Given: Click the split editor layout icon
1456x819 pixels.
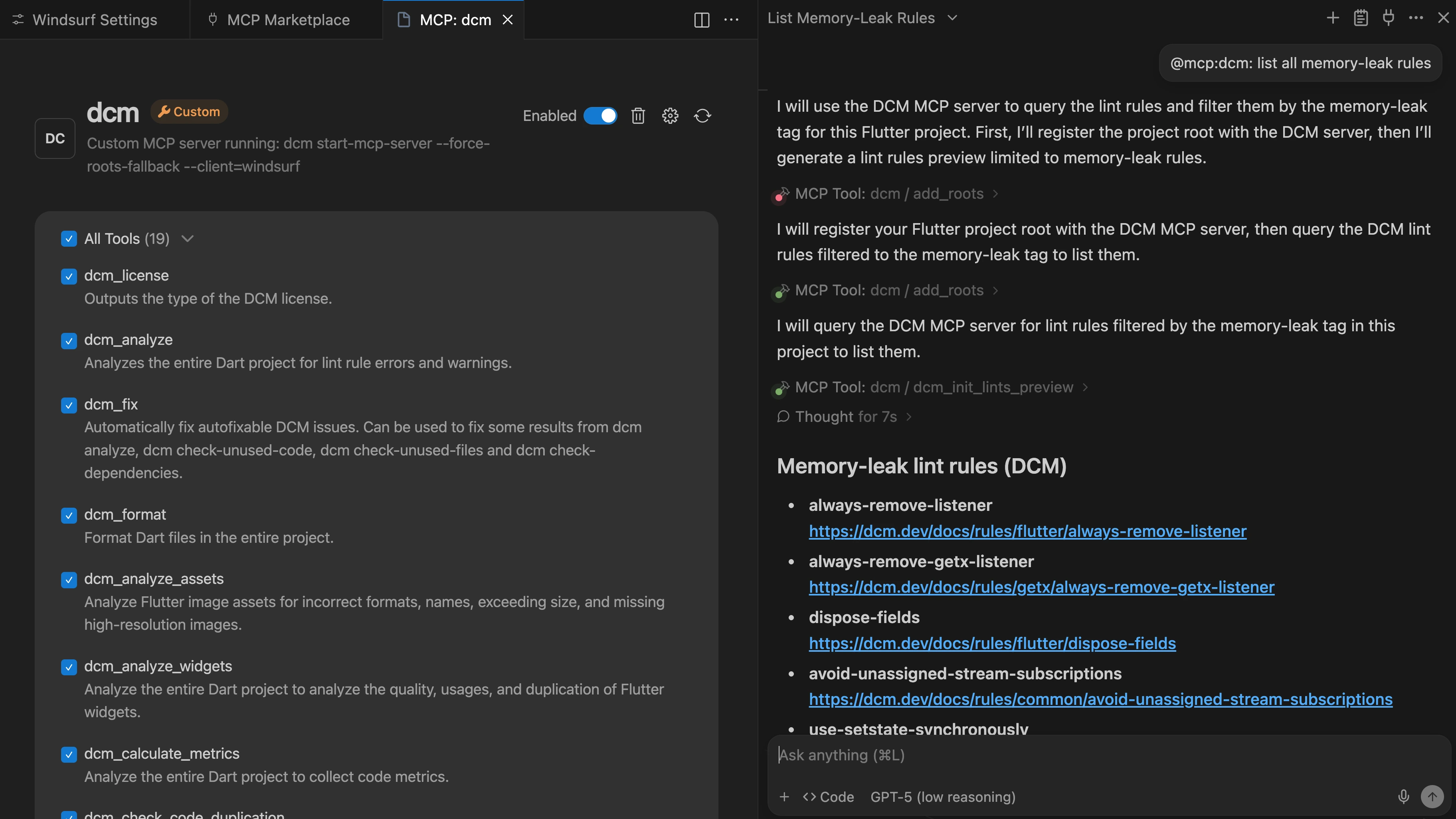Looking at the screenshot, I should tap(701, 20).
